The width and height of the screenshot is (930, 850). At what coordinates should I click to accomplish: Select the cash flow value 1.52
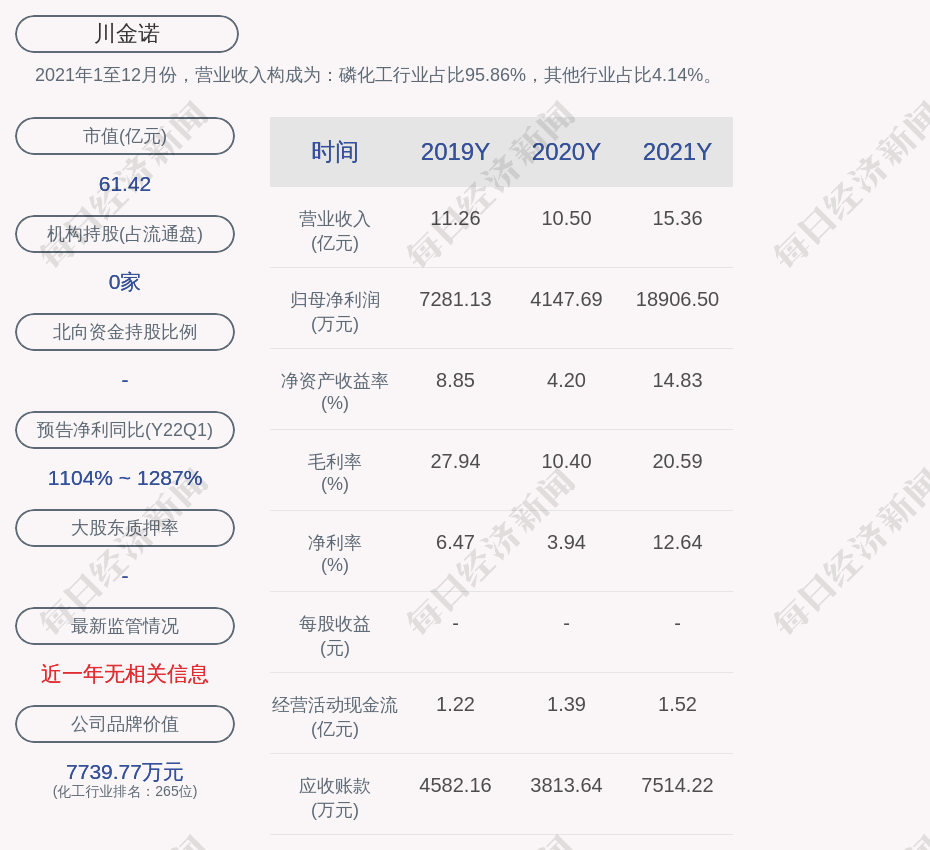coord(677,704)
